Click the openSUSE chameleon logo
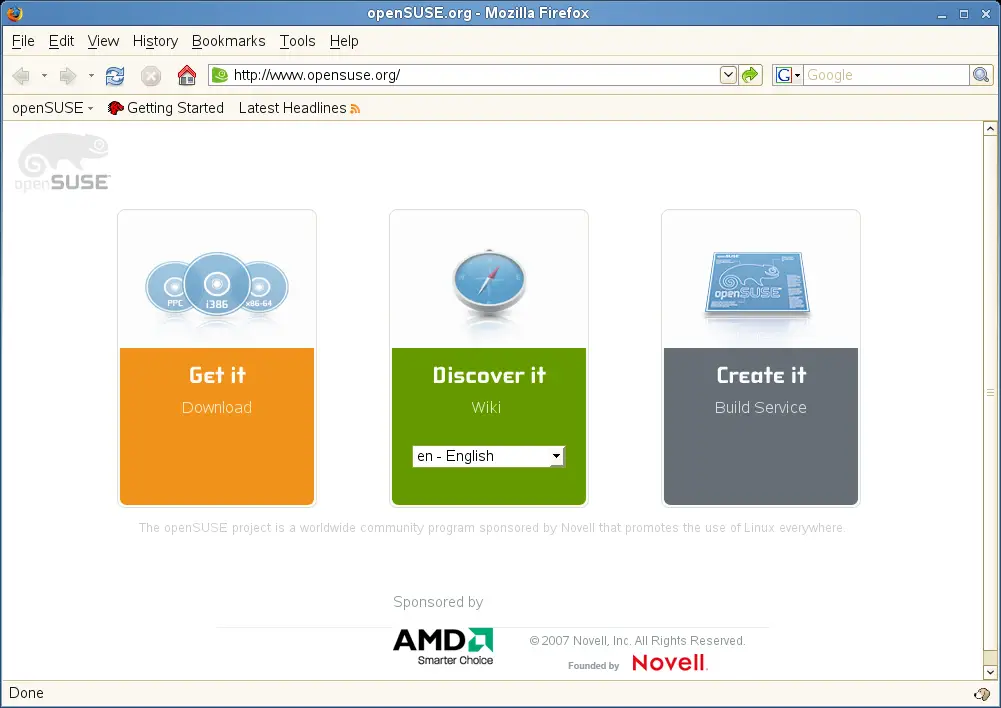 click(64, 163)
